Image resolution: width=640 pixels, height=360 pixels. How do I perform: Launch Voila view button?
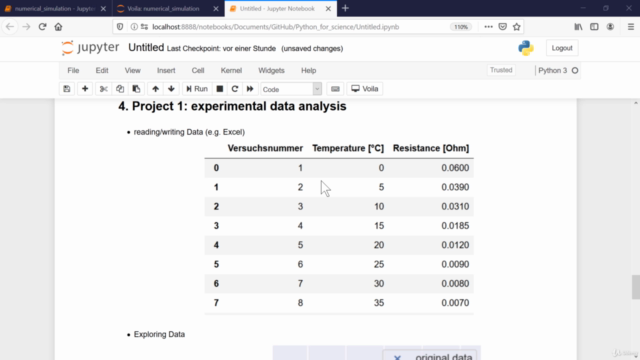(x=365, y=89)
